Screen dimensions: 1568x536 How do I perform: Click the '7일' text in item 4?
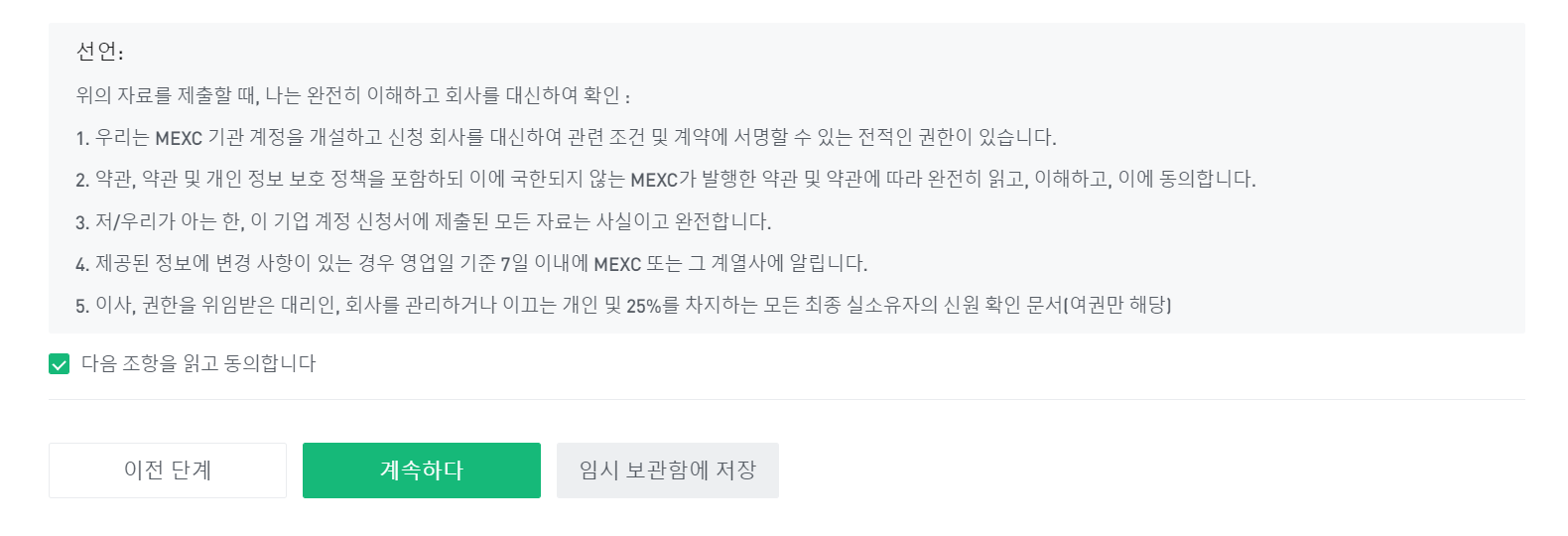pos(514,265)
